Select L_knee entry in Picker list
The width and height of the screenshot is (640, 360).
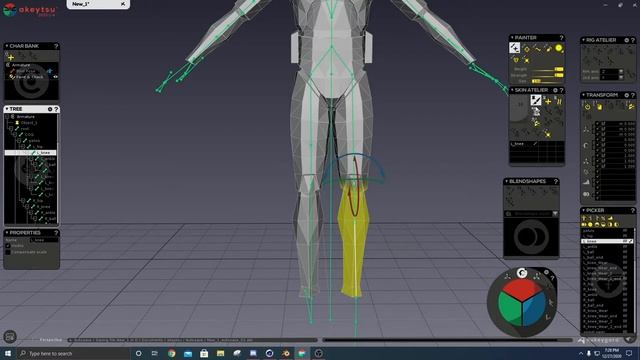click(x=607, y=241)
